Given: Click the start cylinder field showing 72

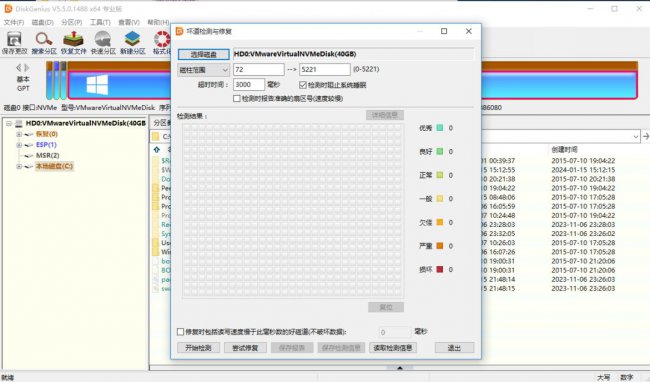Looking at the screenshot, I should click(x=259, y=70).
